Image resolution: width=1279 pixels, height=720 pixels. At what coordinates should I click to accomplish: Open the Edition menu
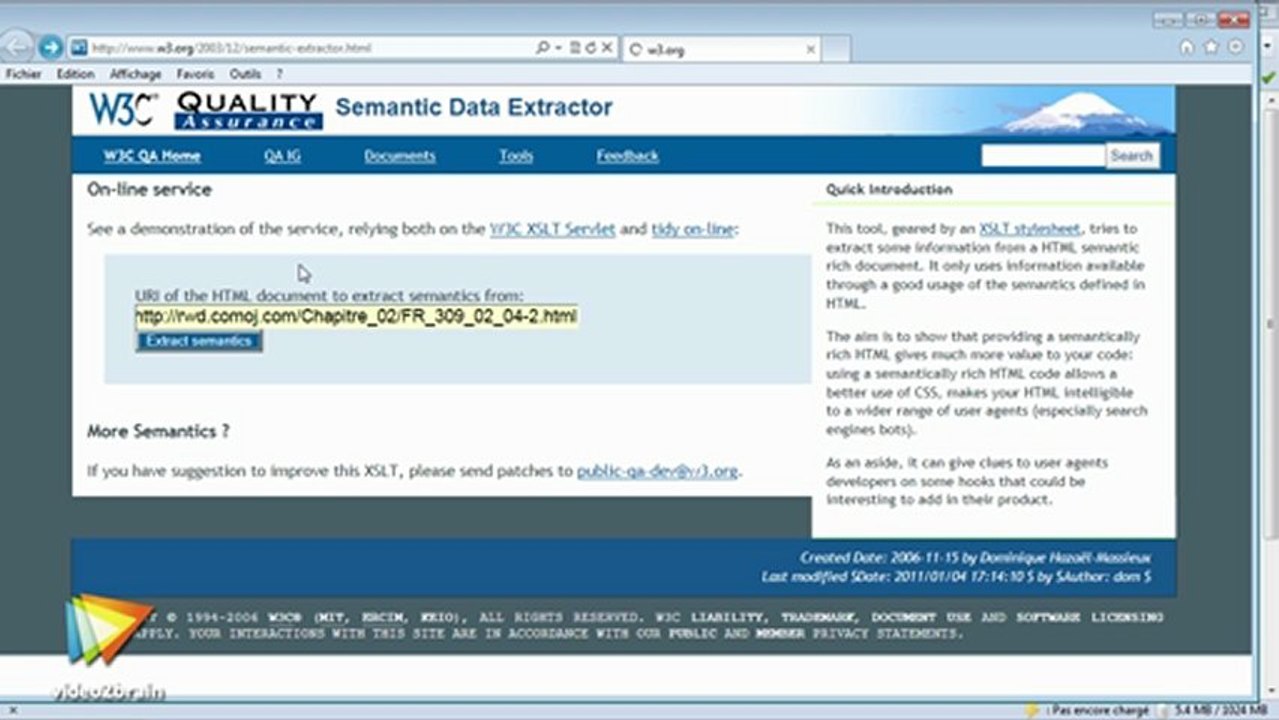tap(75, 74)
